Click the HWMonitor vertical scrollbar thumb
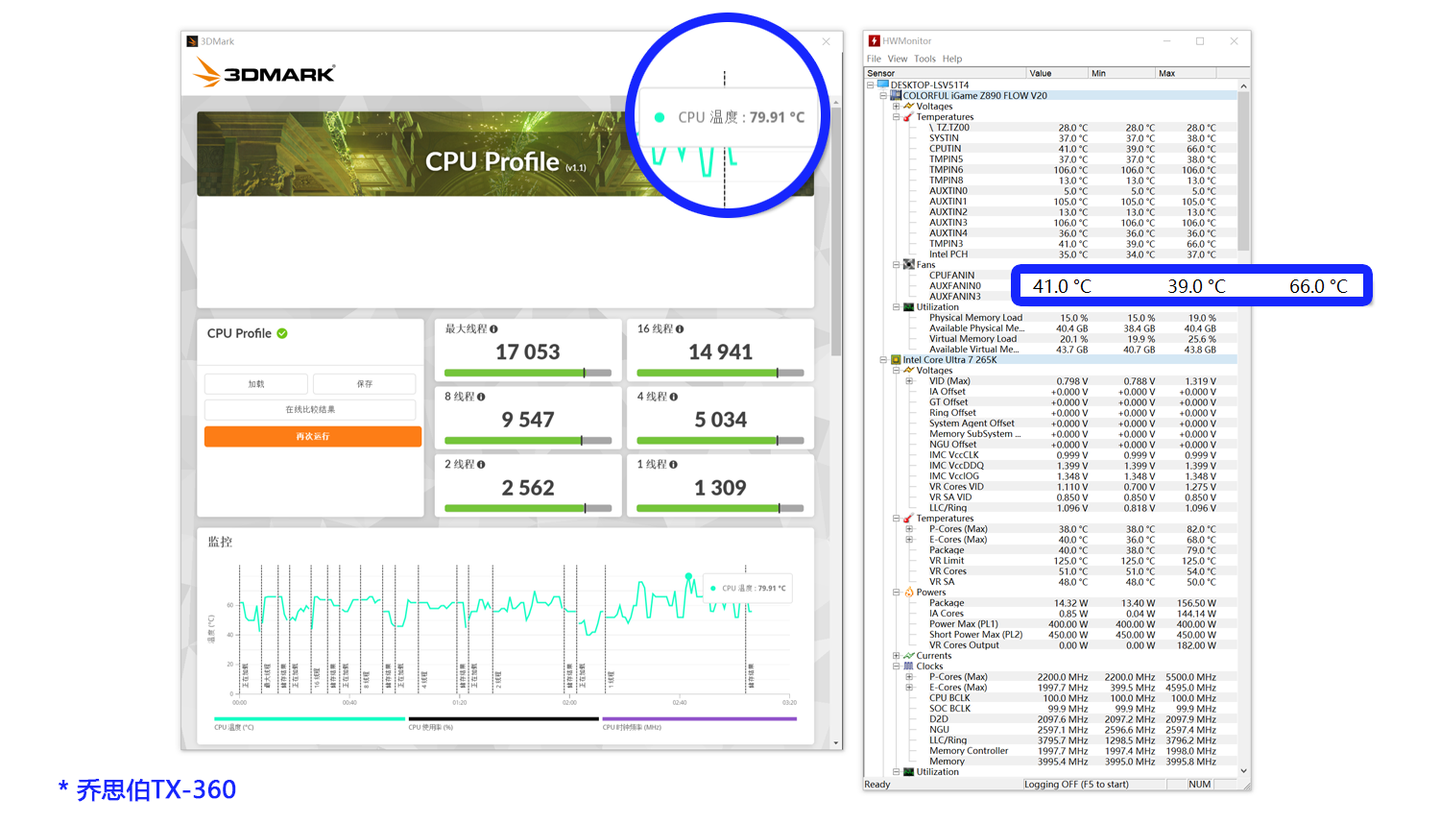The height and width of the screenshot is (823, 1440). point(1244,170)
